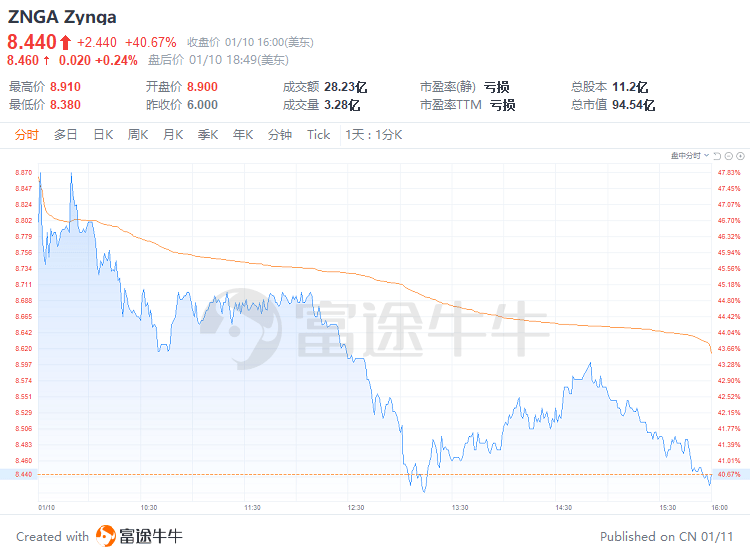This screenshot has height=557, width=750.
Task: Switch to the 分钟 tab
Action: (x=280, y=135)
